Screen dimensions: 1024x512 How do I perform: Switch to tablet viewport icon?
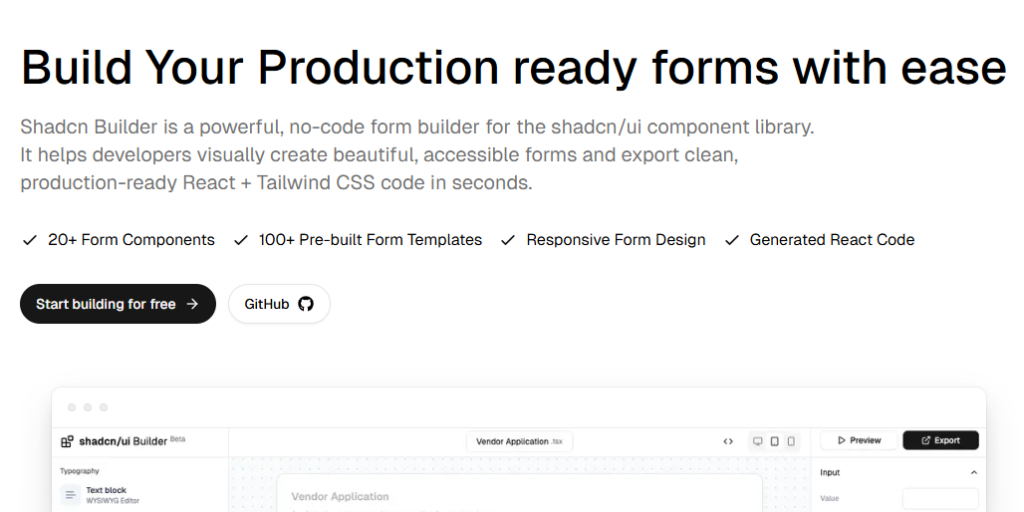[775, 441]
